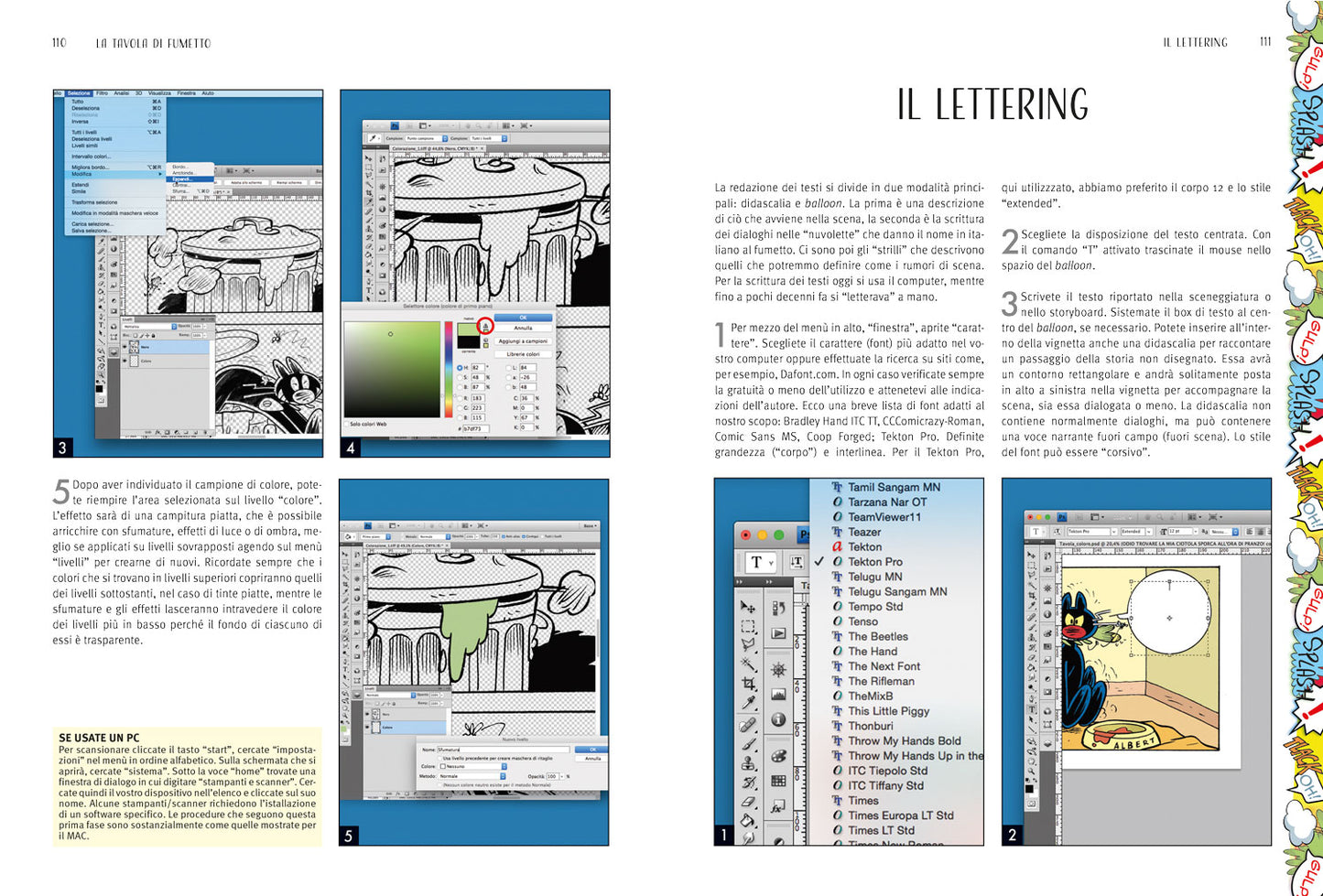Select the History Brush tool in screenshot 1

pos(748,783)
